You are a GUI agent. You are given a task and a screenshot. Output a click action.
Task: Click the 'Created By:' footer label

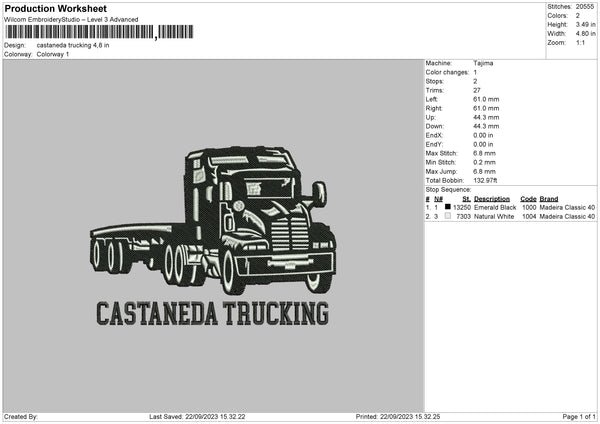point(21,417)
